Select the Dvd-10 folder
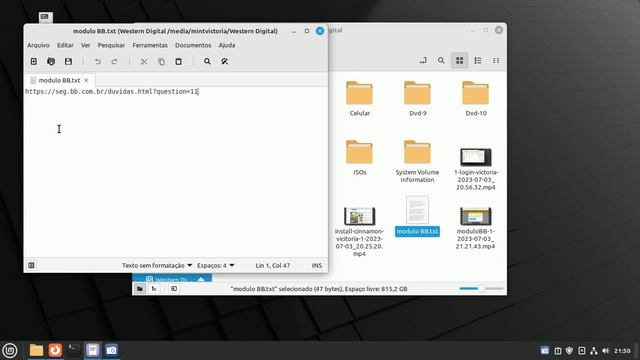This screenshot has height=360, width=640. point(476,99)
